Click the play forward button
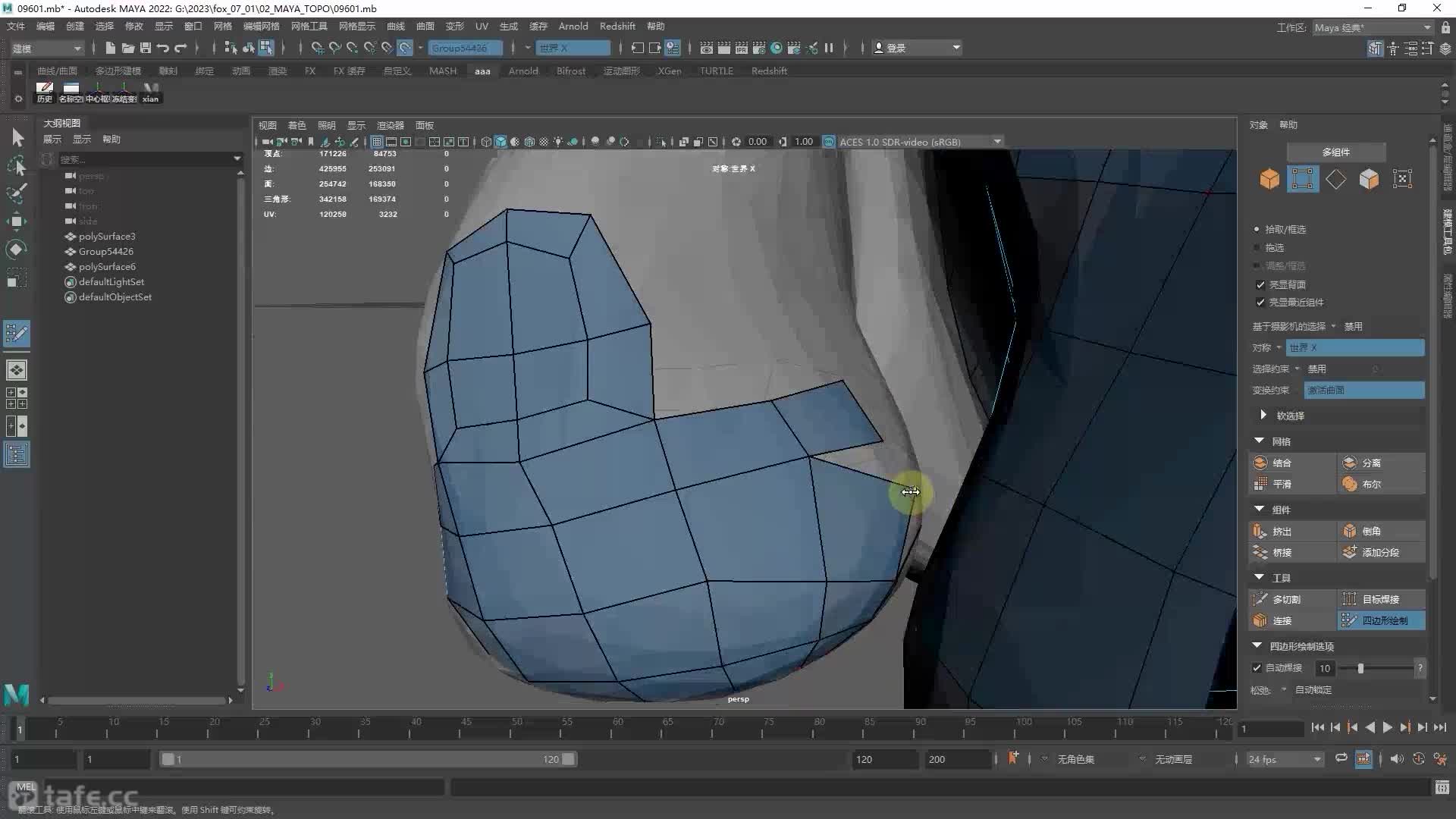The width and height of the screenshot is (1456, 819). (x=1387, y=727)
